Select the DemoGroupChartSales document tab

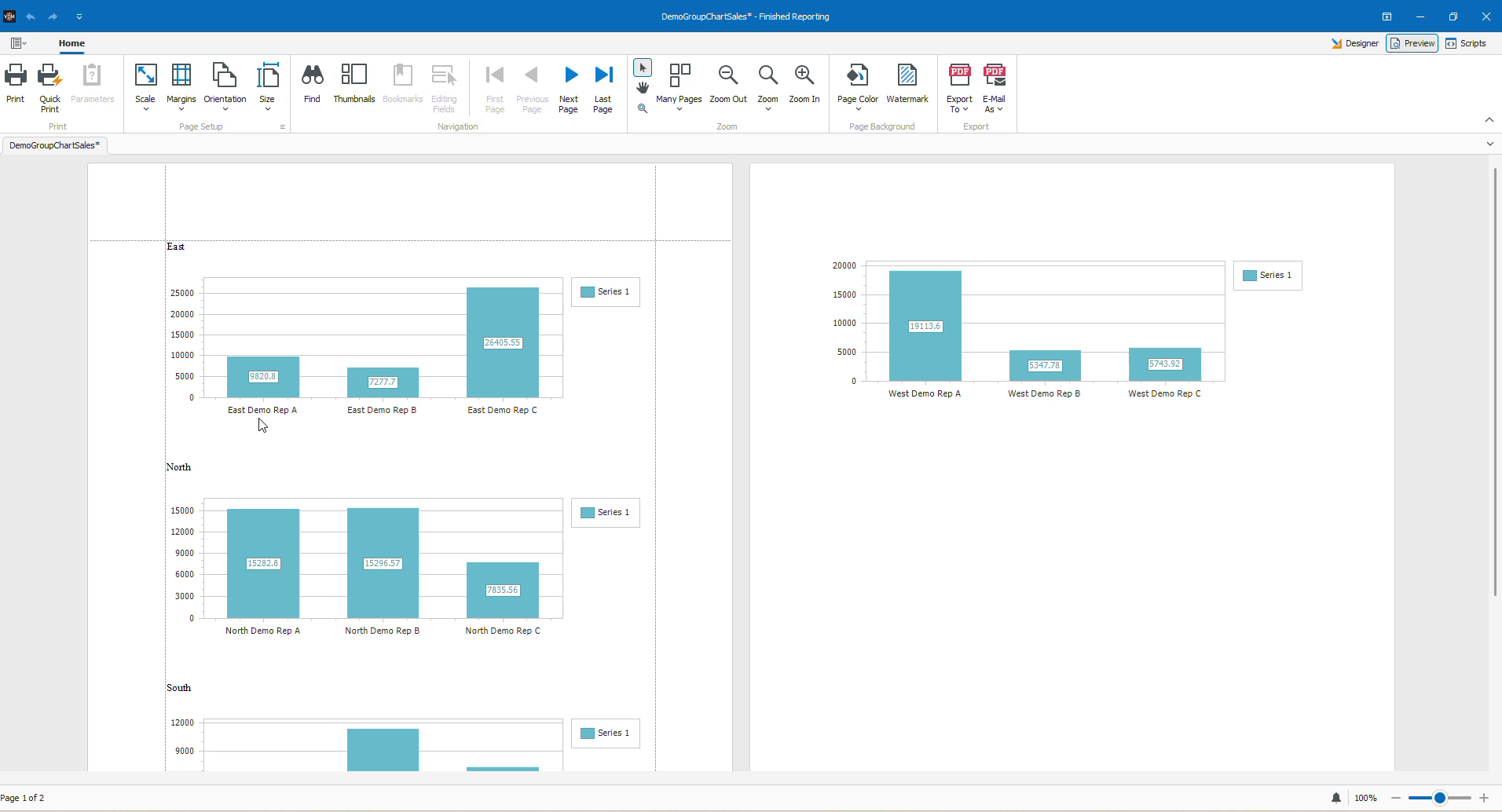click(54, 145)
